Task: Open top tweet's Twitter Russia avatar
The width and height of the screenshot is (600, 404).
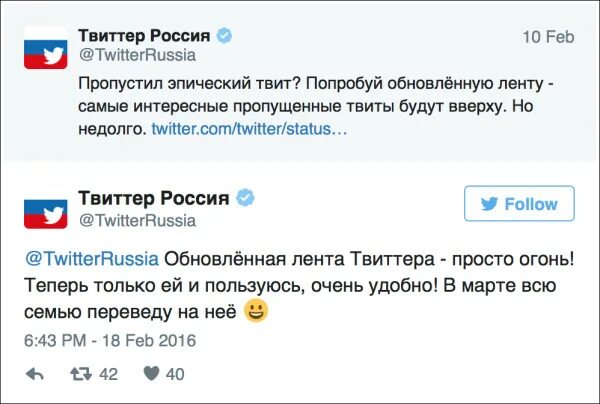Action: [45, 48]
